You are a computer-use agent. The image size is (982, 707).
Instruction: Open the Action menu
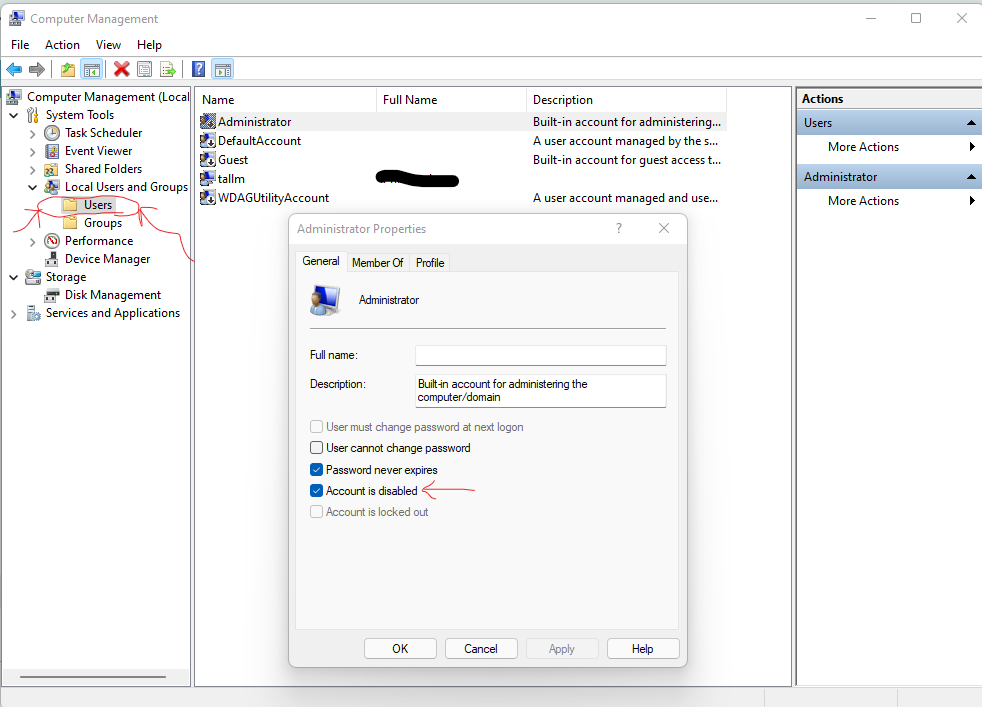click(x=62, y=45)
